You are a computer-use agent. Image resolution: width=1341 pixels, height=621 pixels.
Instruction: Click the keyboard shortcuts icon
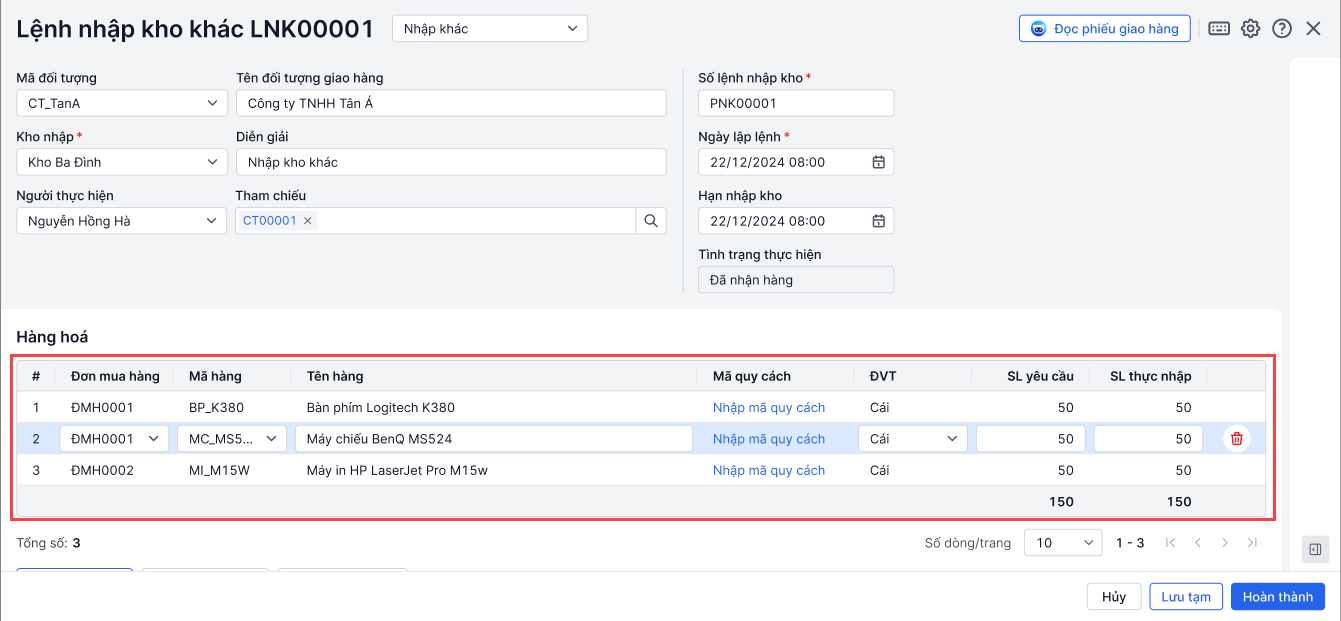(x=1219, y=29)
